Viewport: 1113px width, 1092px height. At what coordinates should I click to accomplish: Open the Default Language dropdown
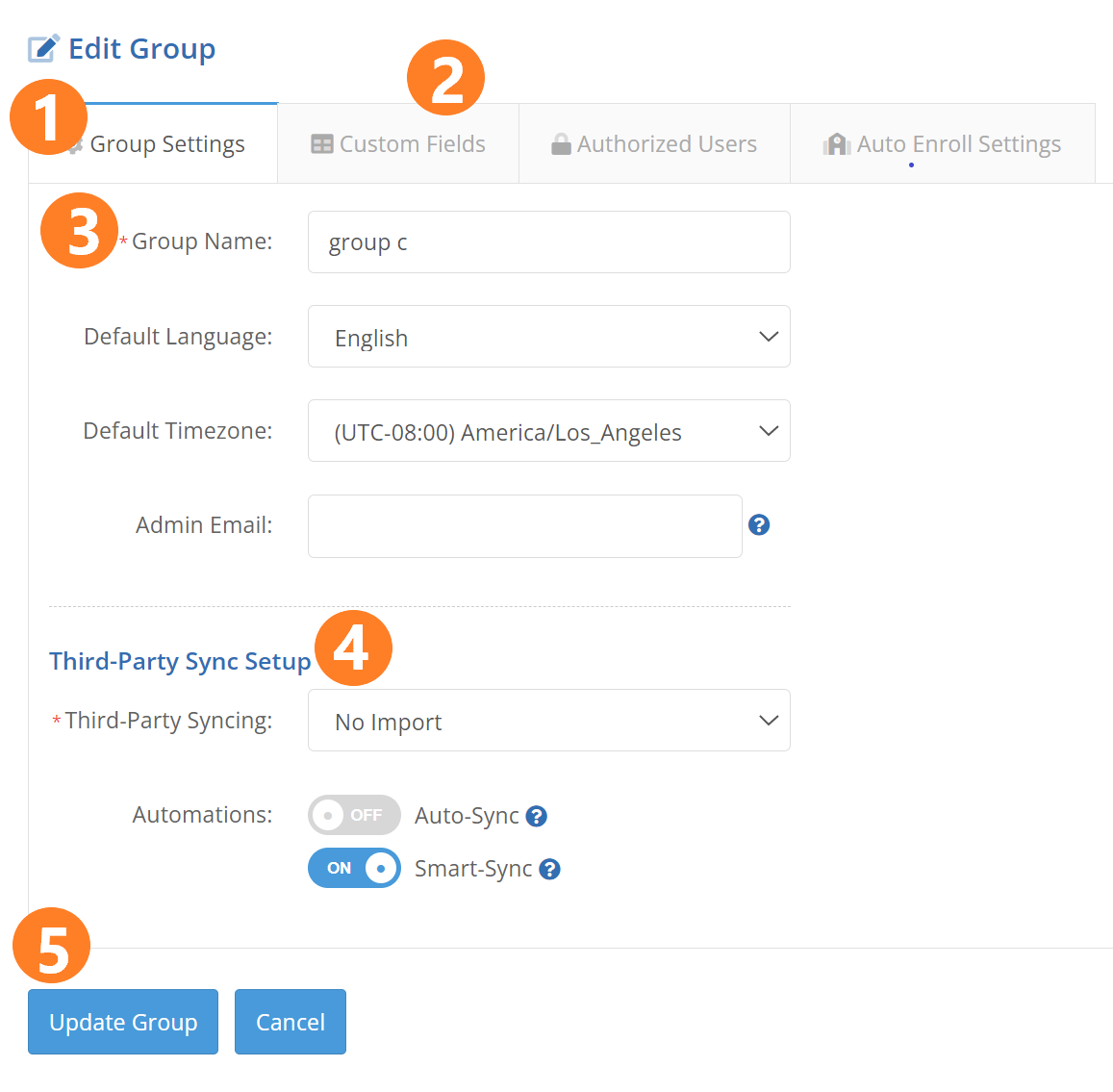coord(548,337)
